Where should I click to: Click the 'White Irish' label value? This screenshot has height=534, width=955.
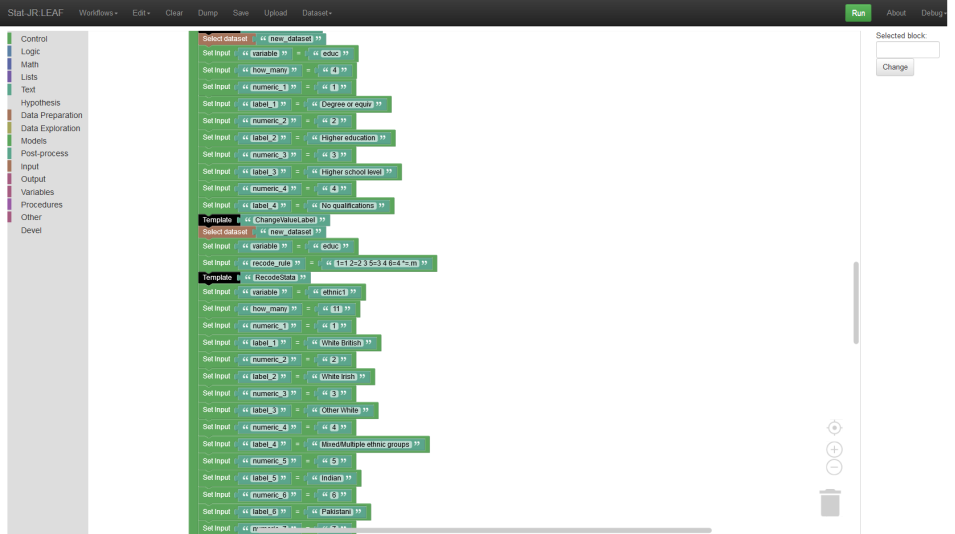pyautogui.click(x=338, y=377)
